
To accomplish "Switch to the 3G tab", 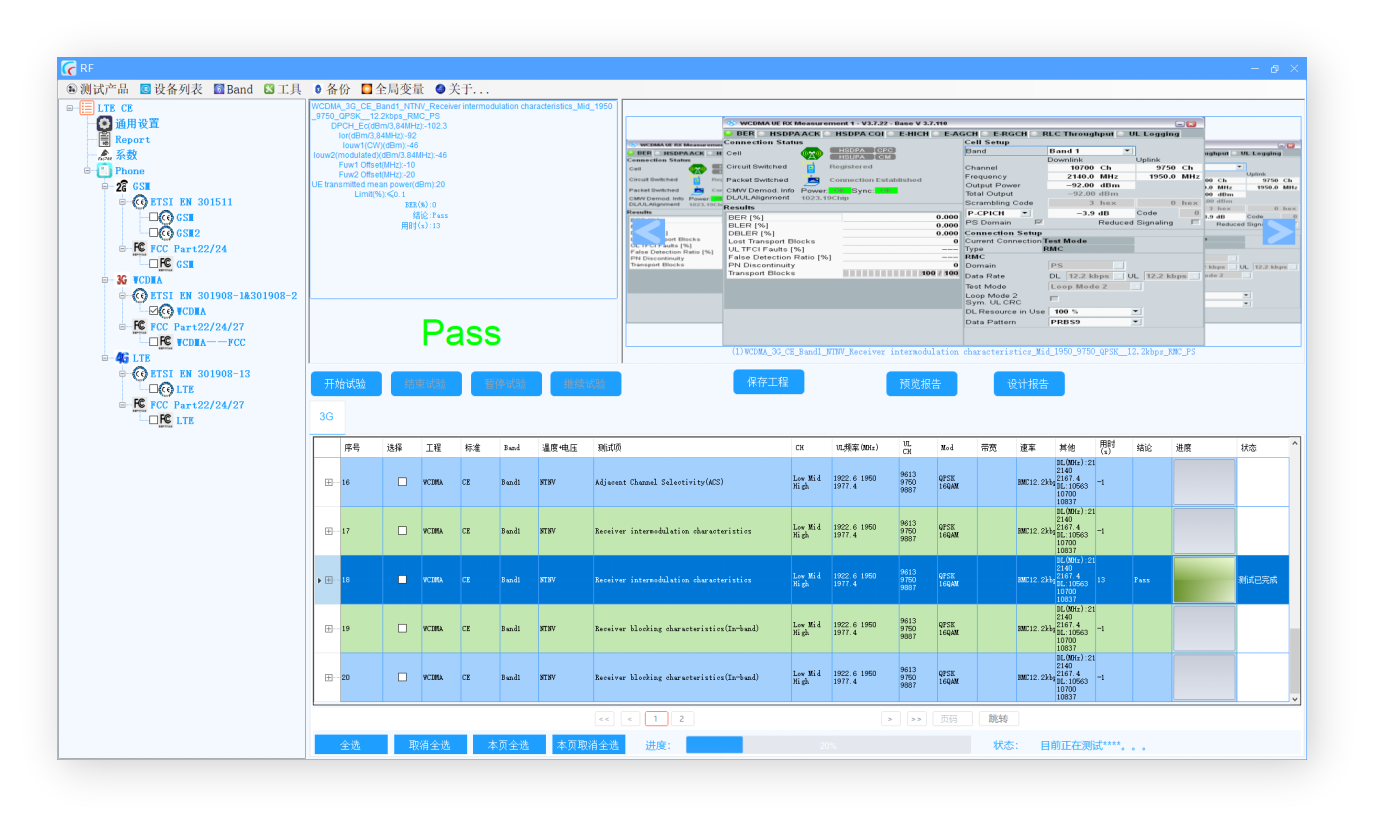I will [326, 416].
